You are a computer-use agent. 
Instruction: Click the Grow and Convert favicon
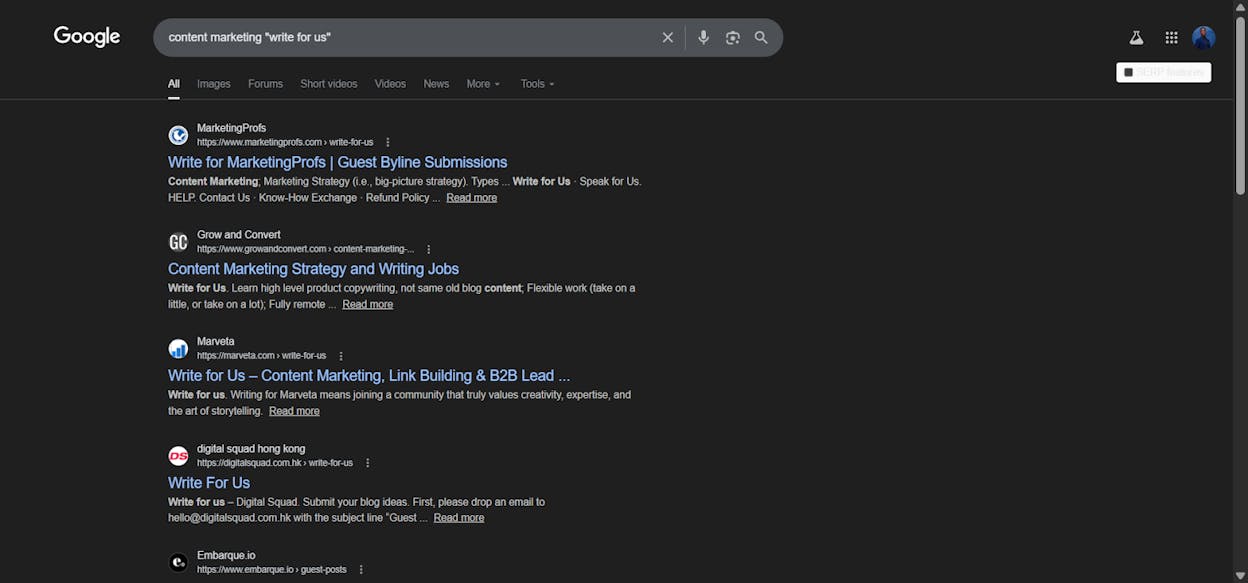[178, 242]
